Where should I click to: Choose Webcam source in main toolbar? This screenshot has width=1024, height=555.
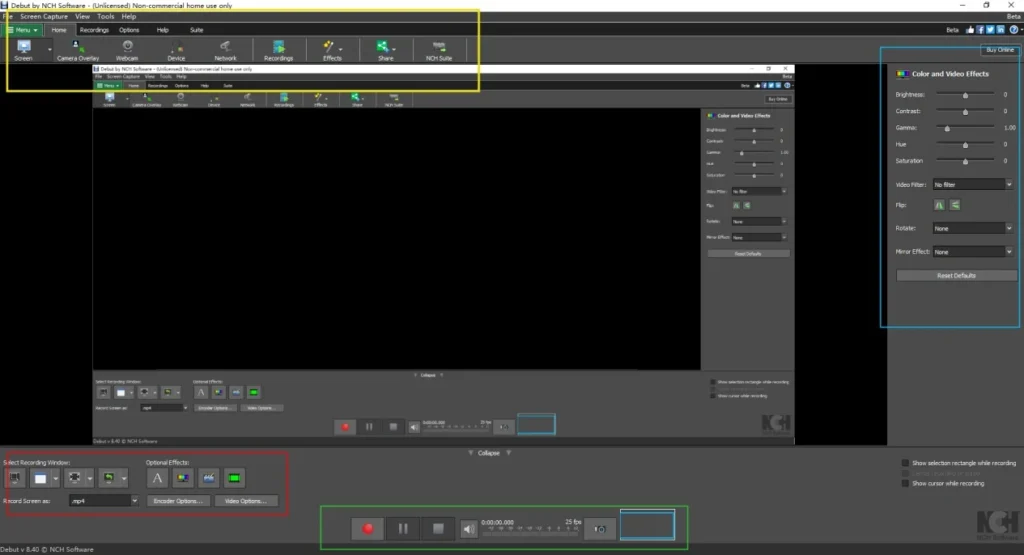tap(127, 50)
